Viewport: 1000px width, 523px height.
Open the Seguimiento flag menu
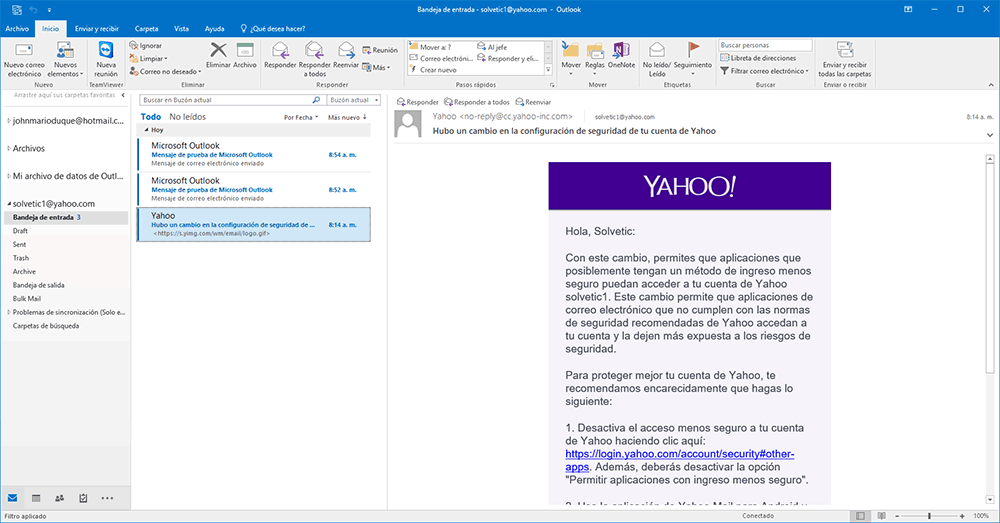click(693, 59)
